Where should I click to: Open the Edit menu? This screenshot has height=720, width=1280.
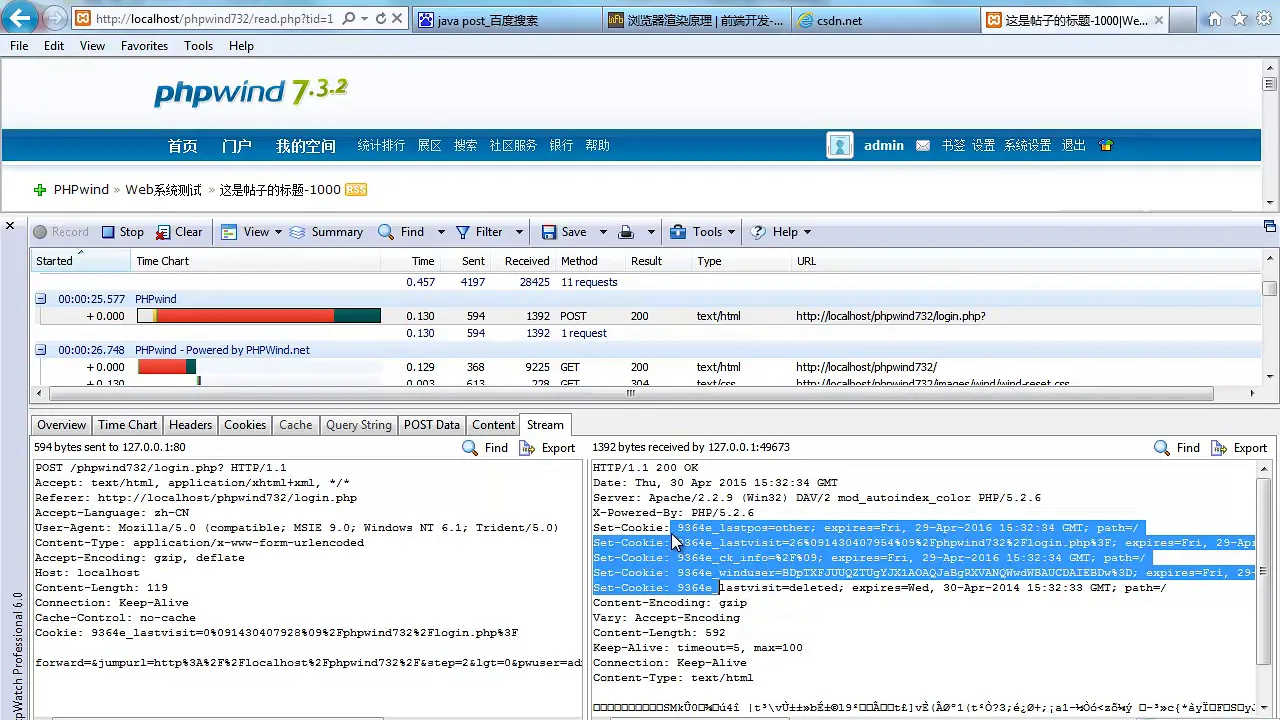pyautogui.click(x=54, y=46)
